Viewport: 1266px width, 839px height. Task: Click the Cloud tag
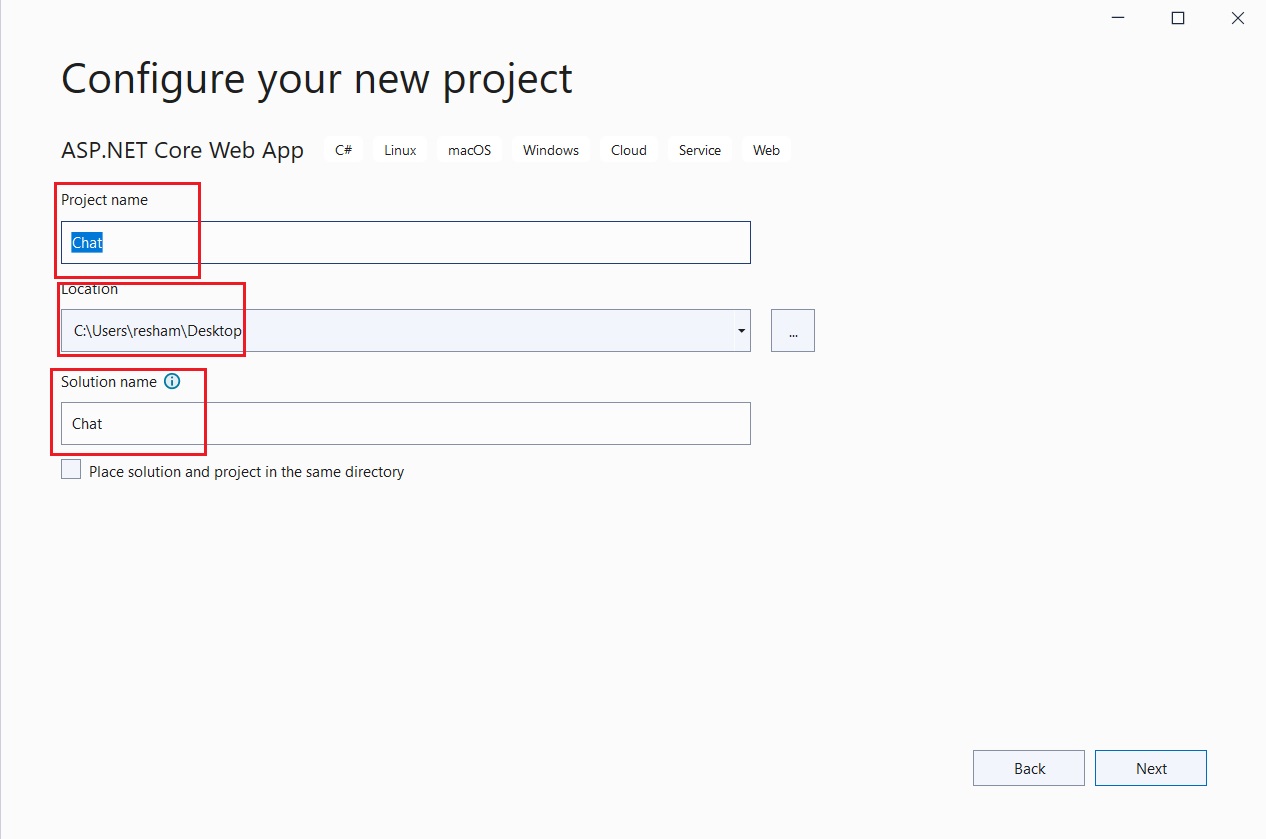[629, 150]
